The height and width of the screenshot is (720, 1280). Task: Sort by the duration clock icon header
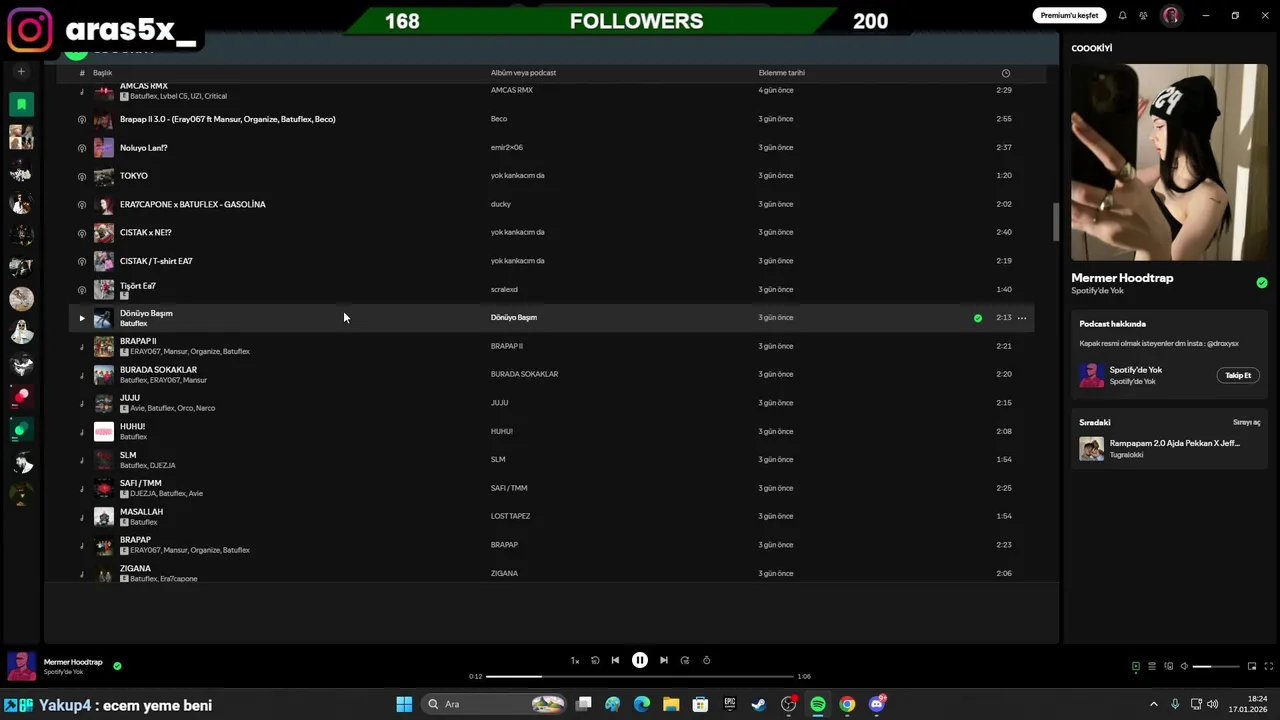click(1006, 73)
